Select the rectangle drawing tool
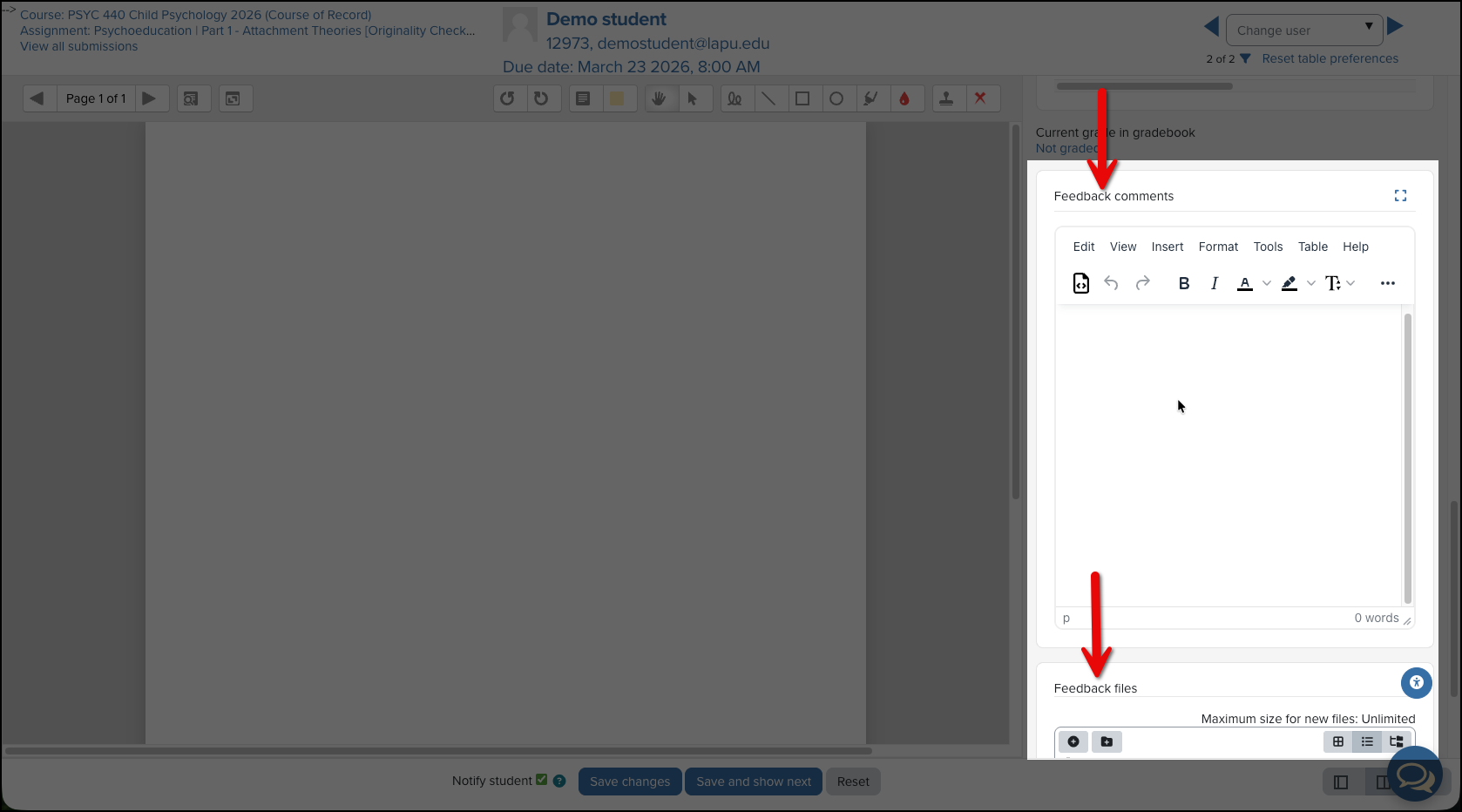The height and width of the screenshot is (812, 1462). click(802, 98)
